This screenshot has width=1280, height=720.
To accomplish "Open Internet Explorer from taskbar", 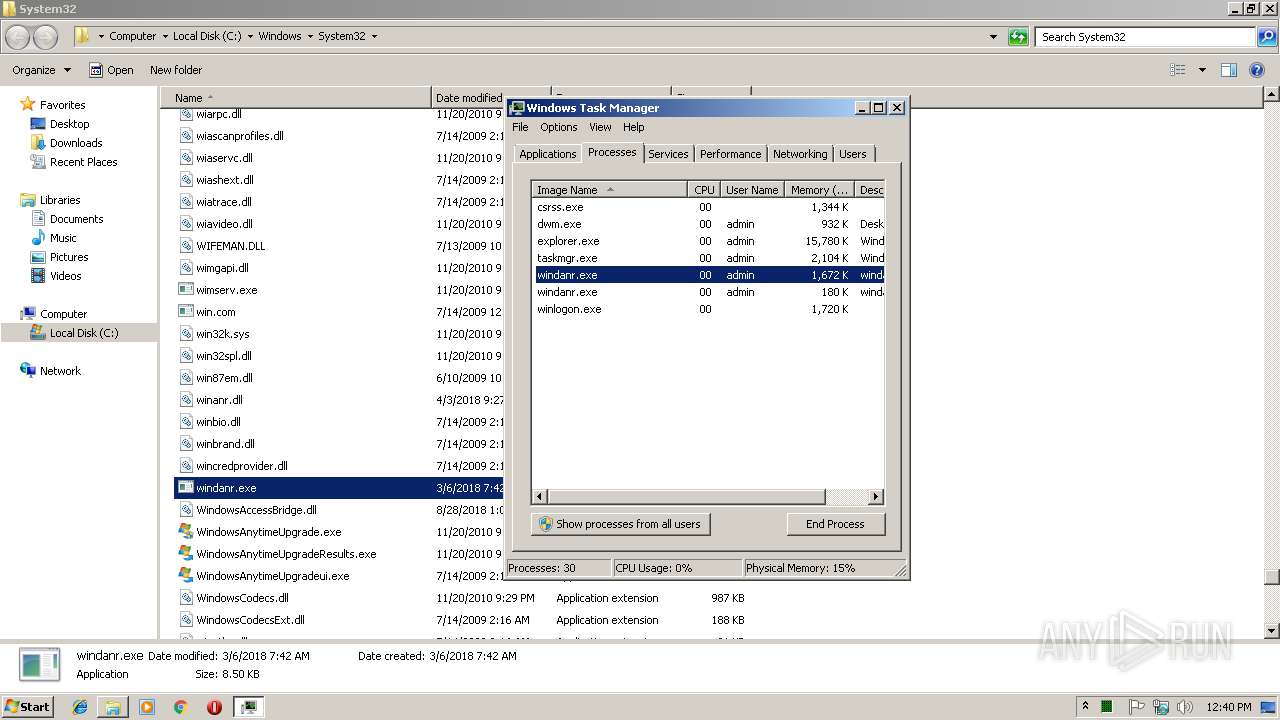I will point(81,707).
